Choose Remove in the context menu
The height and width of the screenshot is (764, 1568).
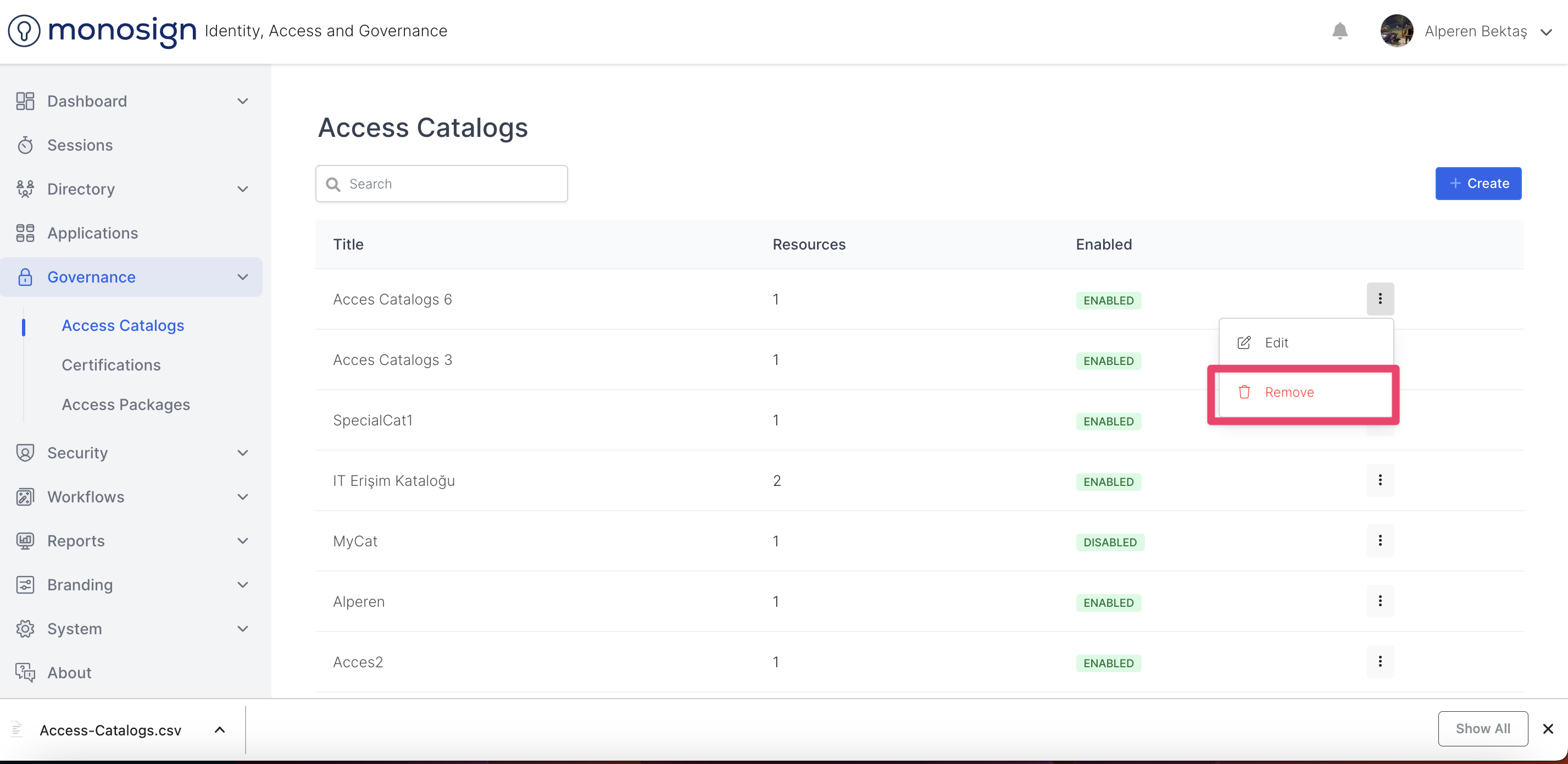pyautogui.click(x=1288, y=392)
